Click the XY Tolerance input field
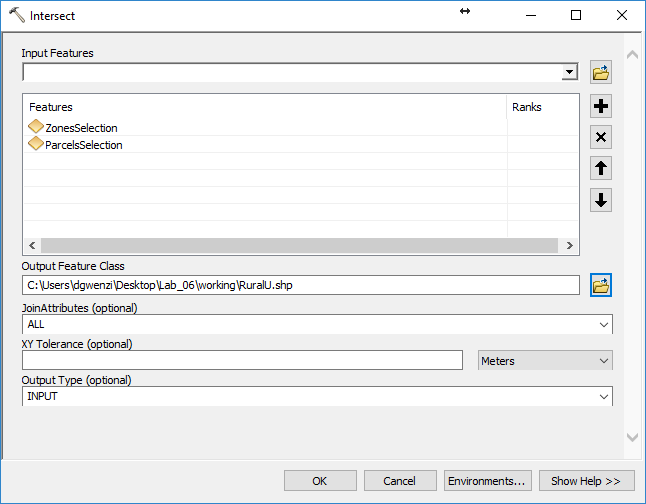The width and height of the screenshot is (646, 504). pos(242,361)
